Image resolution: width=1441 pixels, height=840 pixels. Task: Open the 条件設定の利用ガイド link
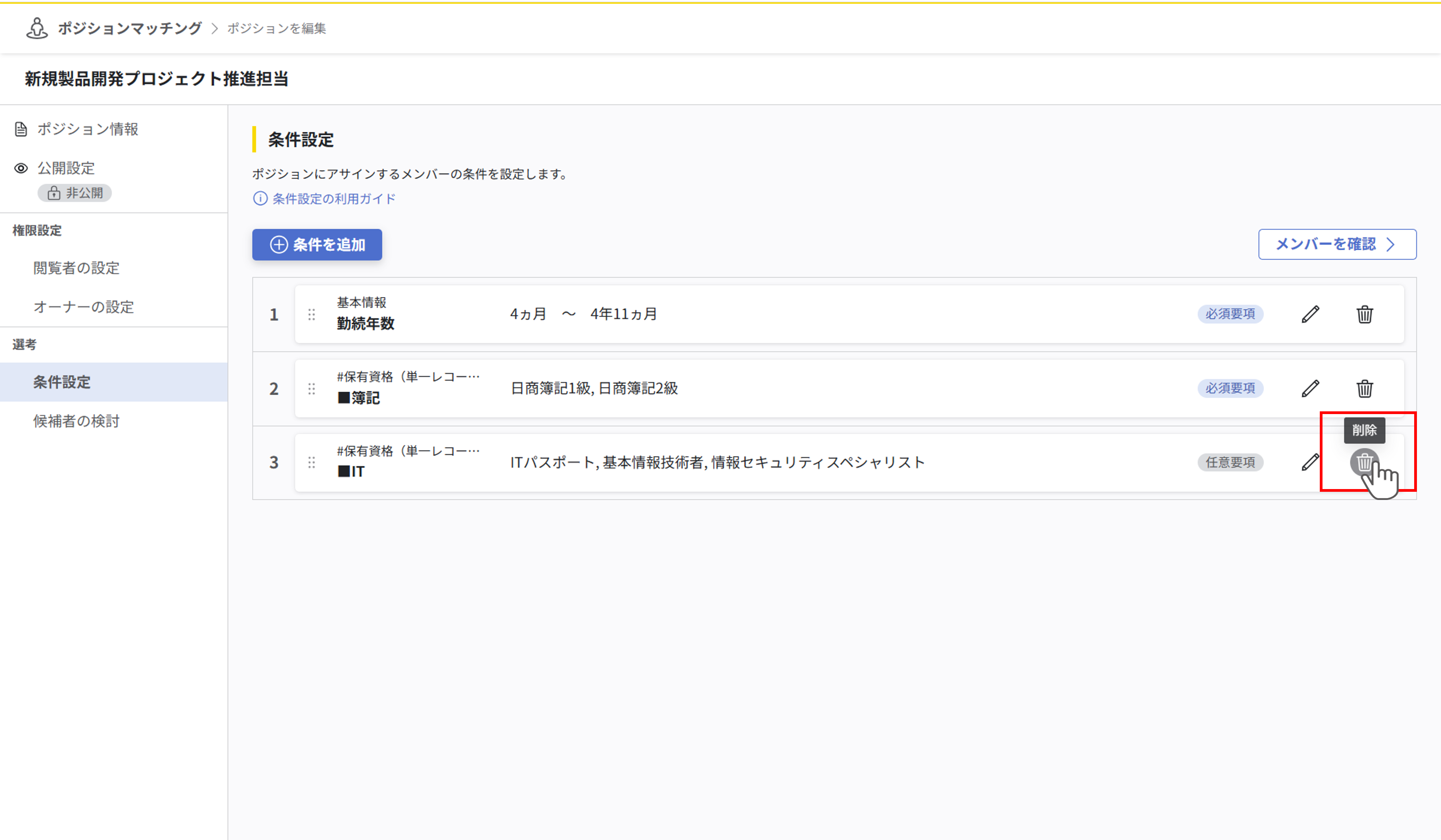click(x=334, y=198)
